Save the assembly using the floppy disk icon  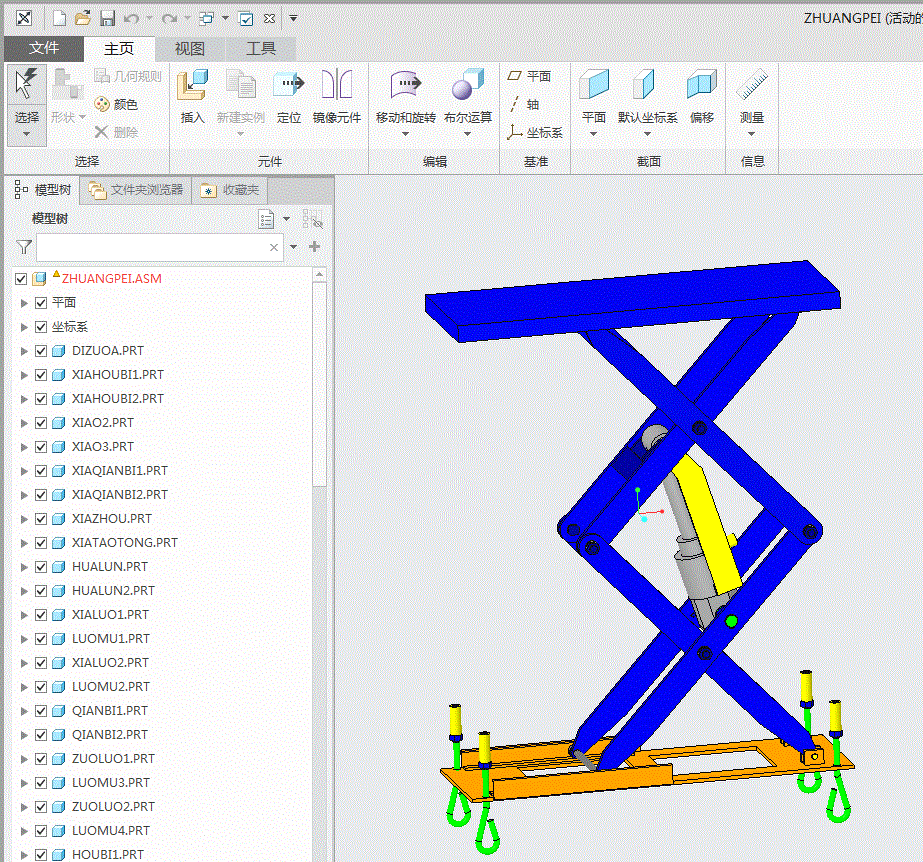(x=107, y=19)
